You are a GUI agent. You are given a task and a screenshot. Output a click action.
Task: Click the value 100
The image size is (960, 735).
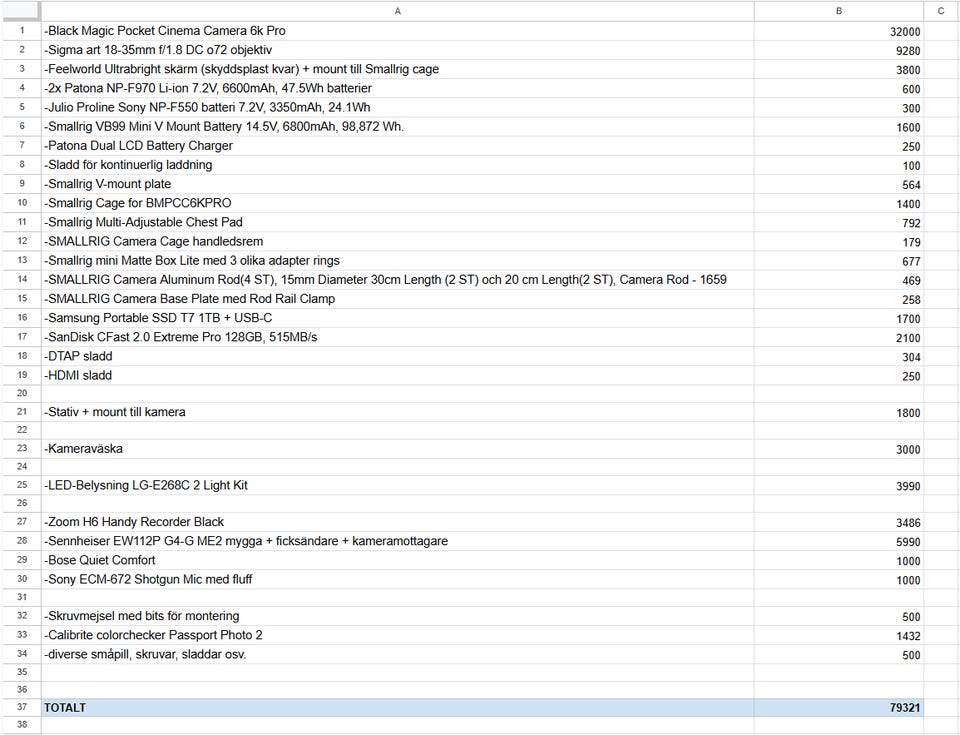click(x=911, y=166)
